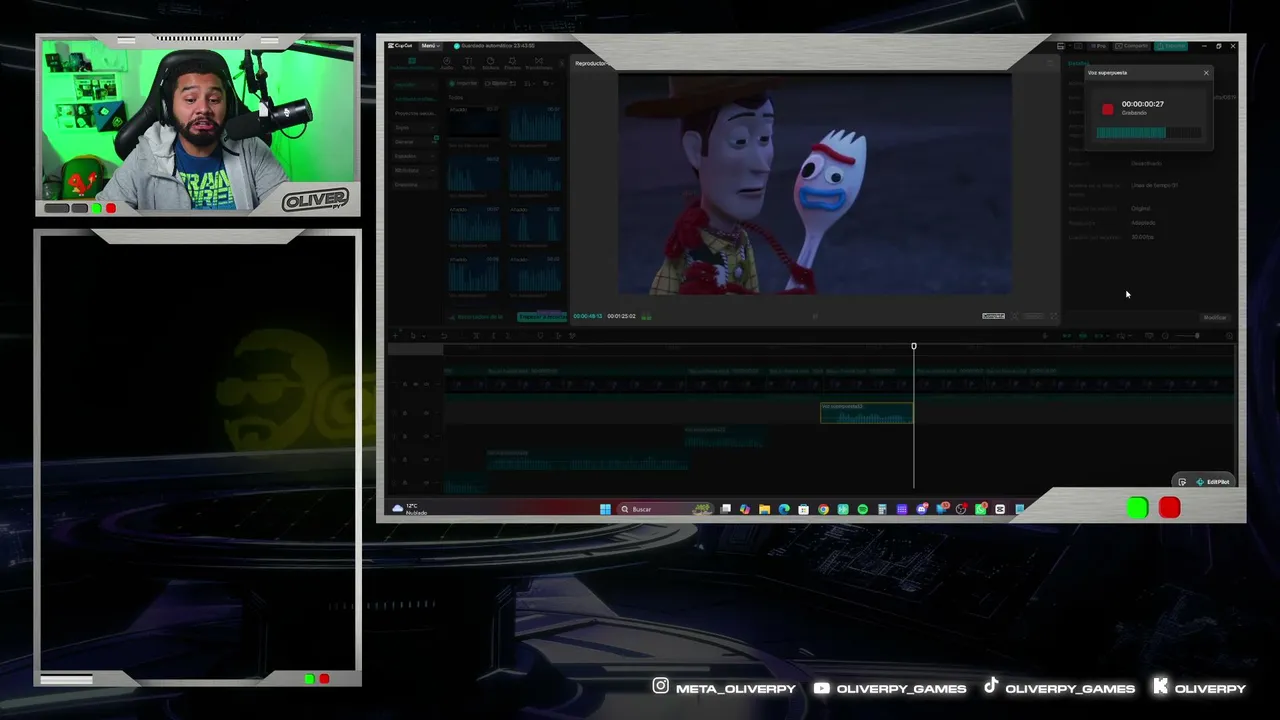Open the Audio tab in CapCut
The width and height of the screenshot is (1280, 720).
point(446,64)
